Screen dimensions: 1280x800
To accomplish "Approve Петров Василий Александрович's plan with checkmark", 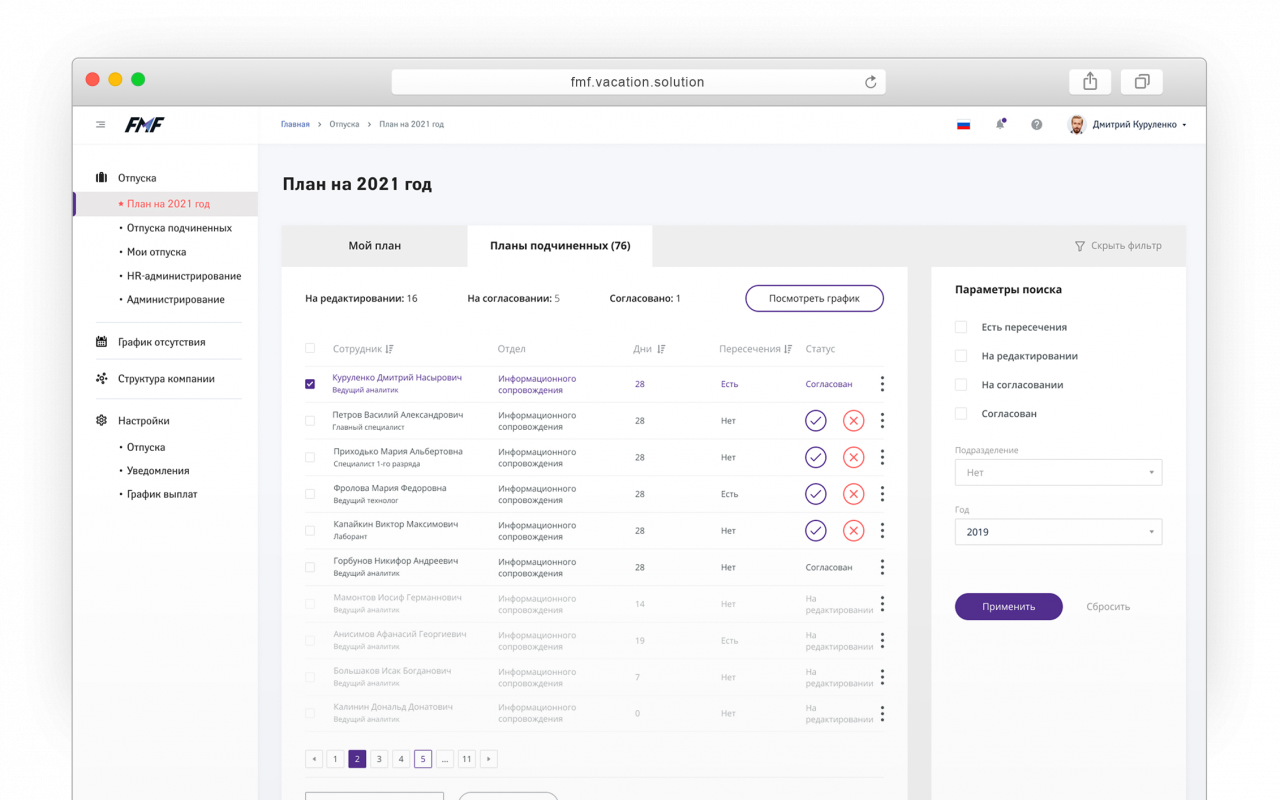I will pos(816,421).
